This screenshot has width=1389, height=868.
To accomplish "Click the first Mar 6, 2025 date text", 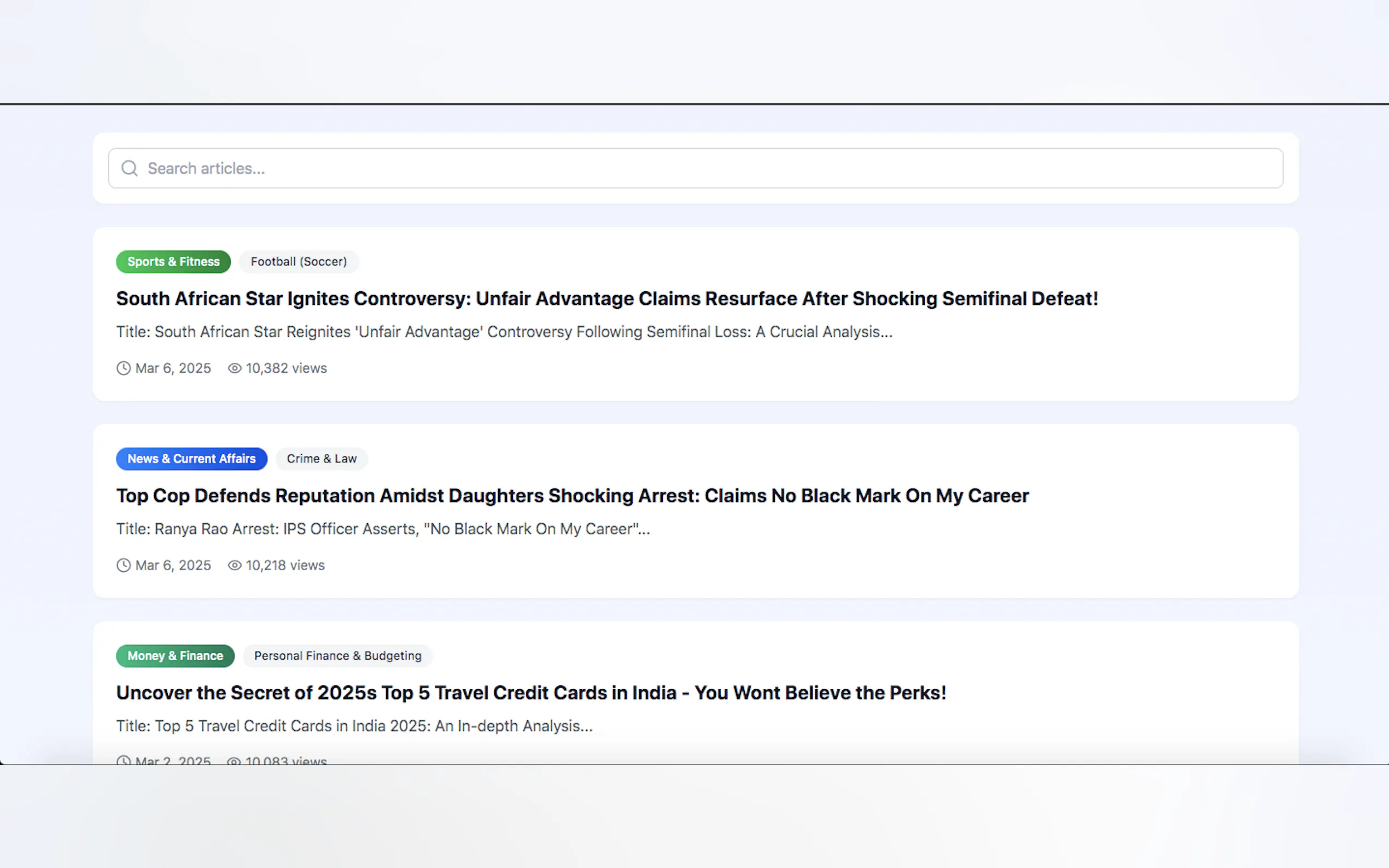I will point(173,368).
